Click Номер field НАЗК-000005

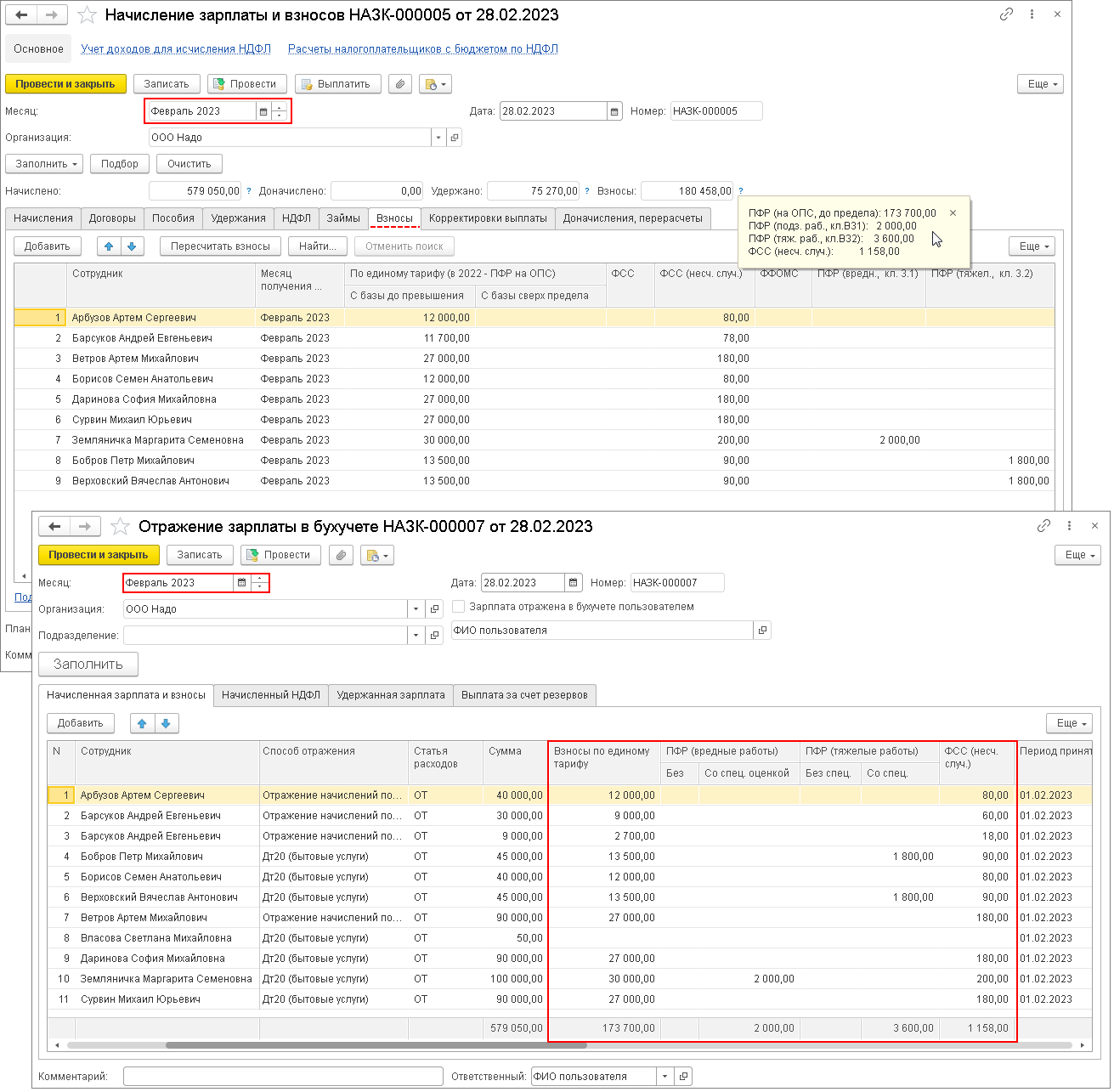point(716,111)
